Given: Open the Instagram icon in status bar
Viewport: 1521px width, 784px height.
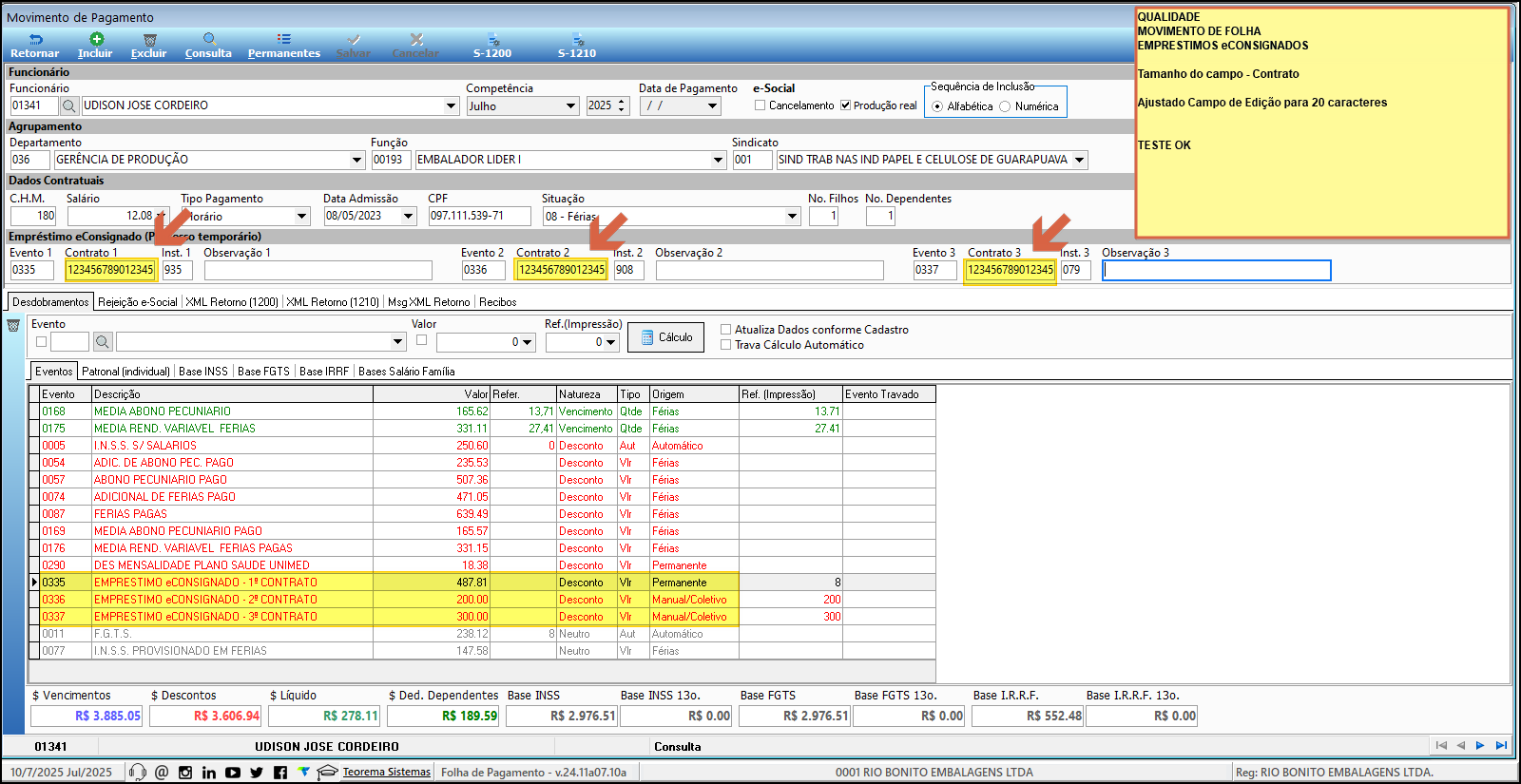Looking at the screenshot, I should click(x=185, y=773).
